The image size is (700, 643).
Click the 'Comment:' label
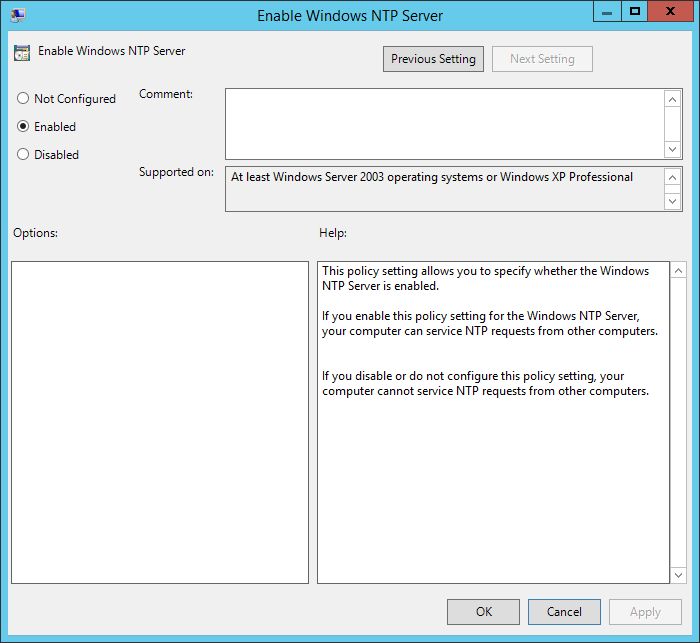pyautogui.click(x=166, y=94)
